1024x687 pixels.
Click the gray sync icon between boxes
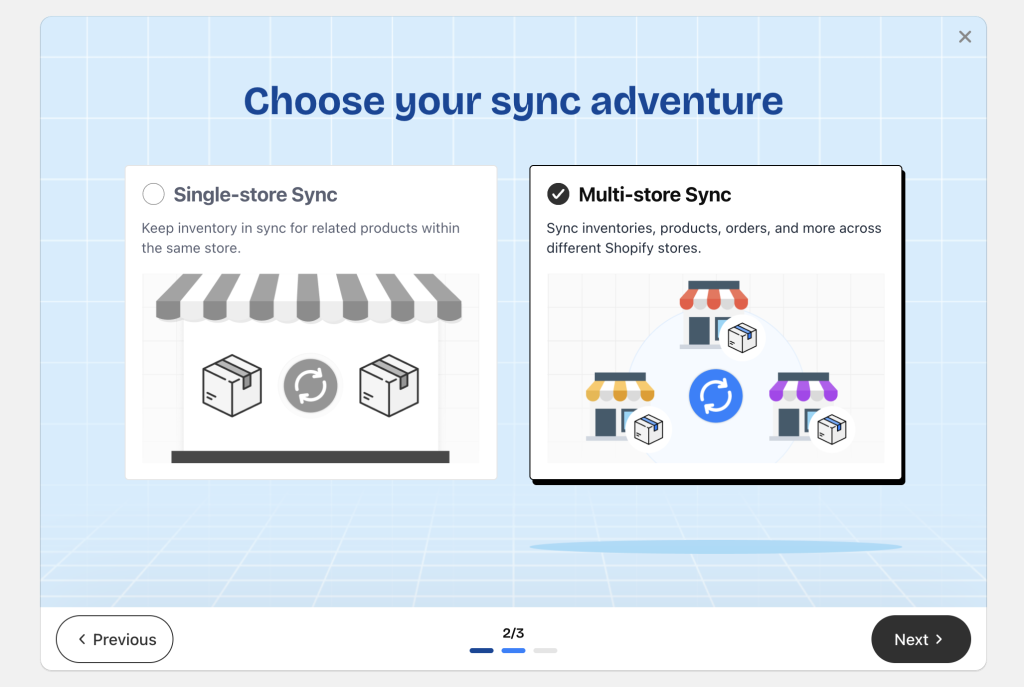[310, 385]
